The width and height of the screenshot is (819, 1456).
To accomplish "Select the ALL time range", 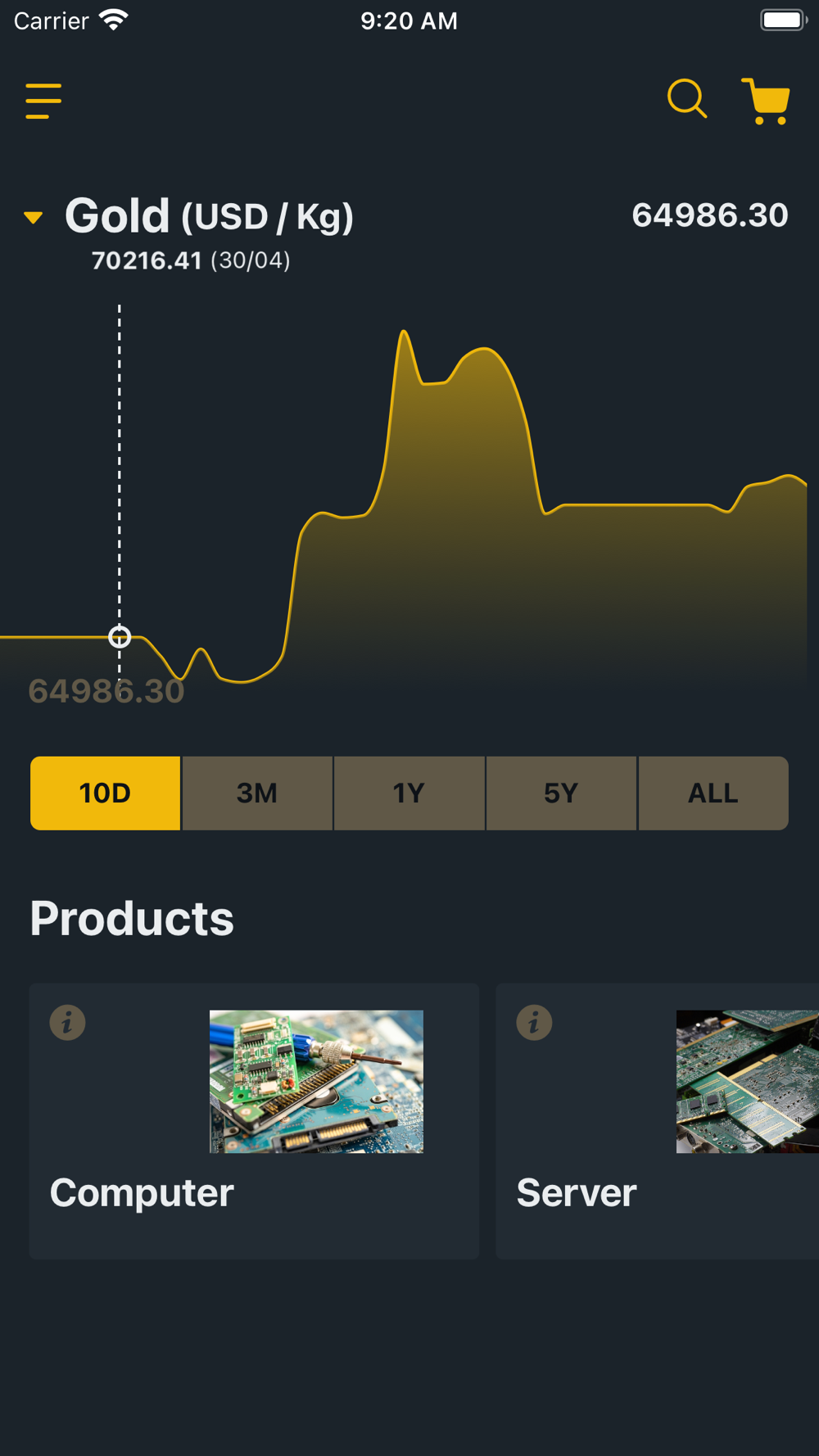I will (713, 793).
